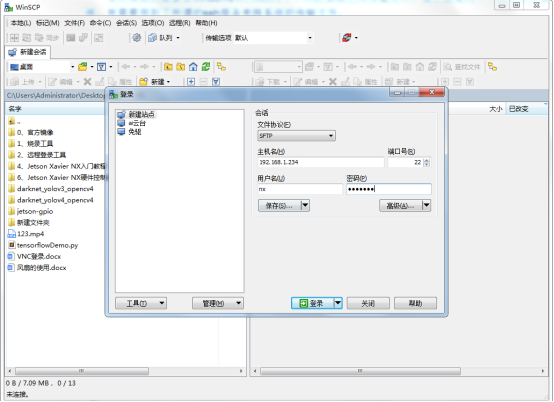The height and width of the screenshot is (402, 554).
Task: Open the Remote (远程) menu
Action: [179, 23]
